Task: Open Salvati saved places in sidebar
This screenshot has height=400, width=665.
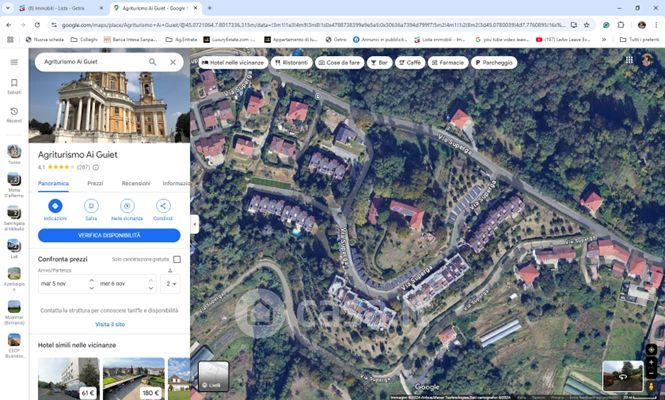Action: click(x=14, y=88)
